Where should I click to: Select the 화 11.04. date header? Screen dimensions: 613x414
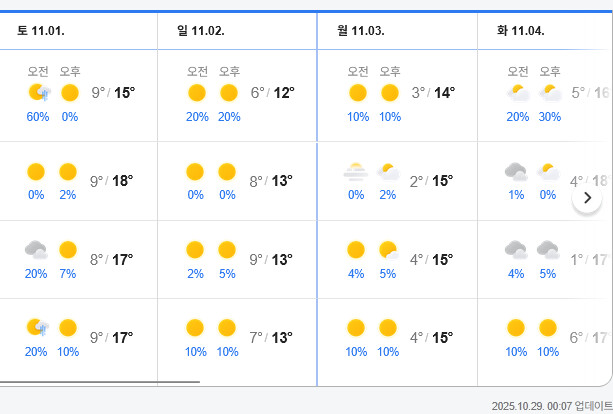pyautogui.click(x=520, y=31)
